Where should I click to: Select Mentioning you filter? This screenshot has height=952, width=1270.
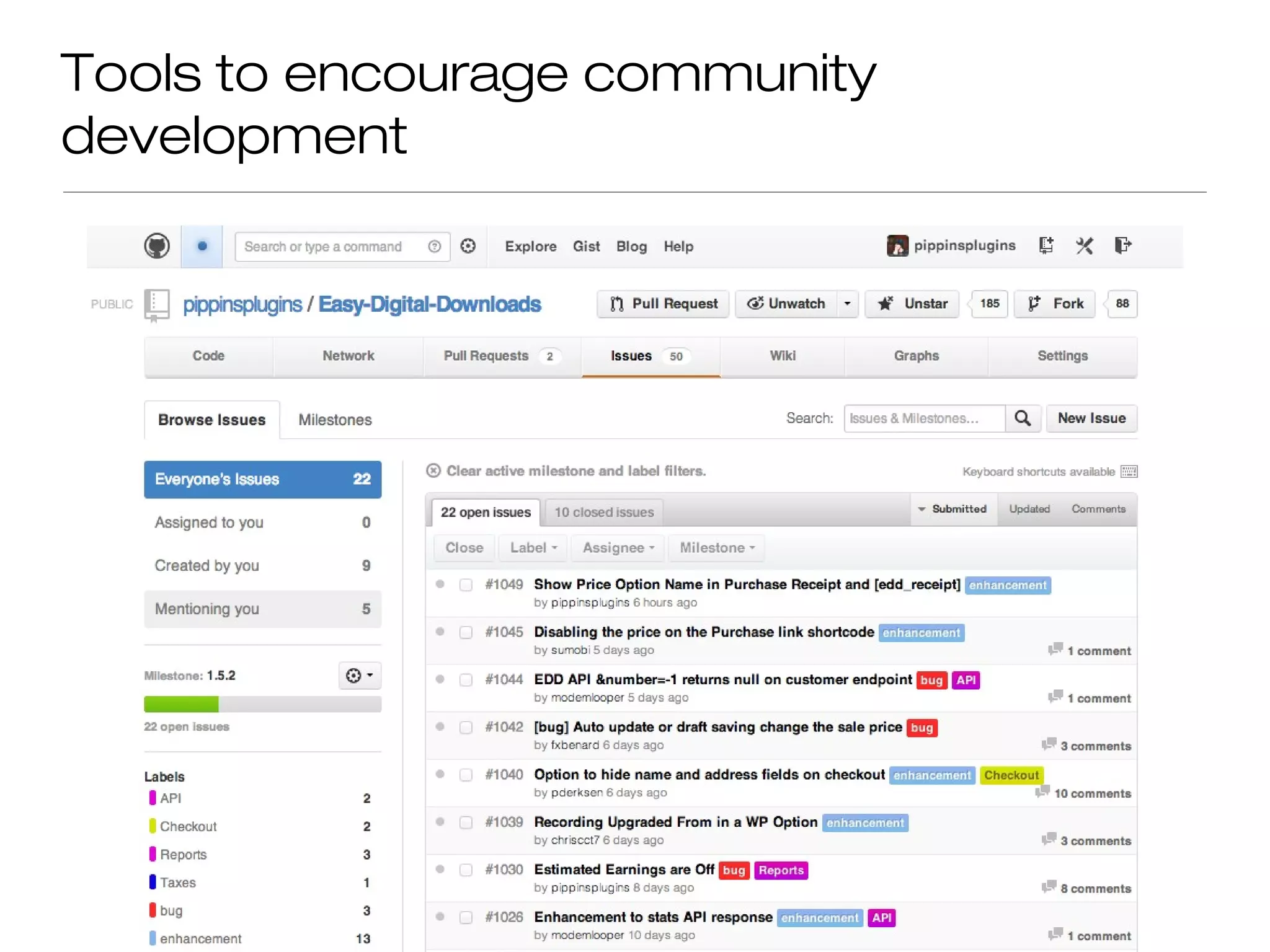(x=262, y=609)
